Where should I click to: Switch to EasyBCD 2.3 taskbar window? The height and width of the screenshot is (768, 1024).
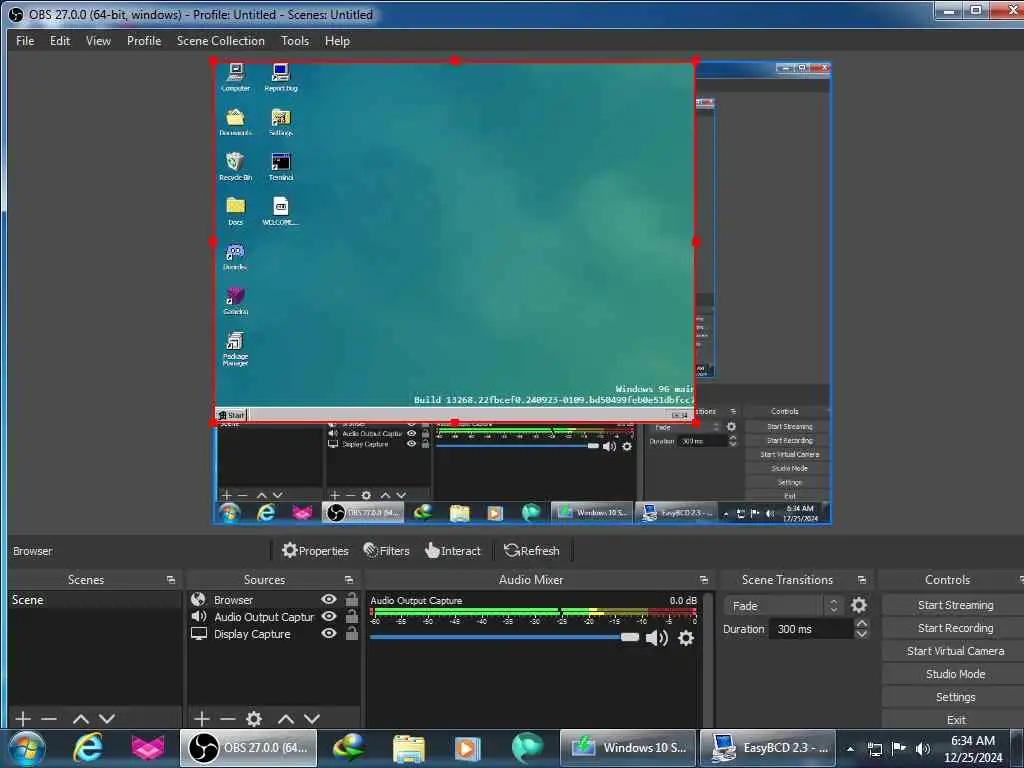click(x=768, y=748)
